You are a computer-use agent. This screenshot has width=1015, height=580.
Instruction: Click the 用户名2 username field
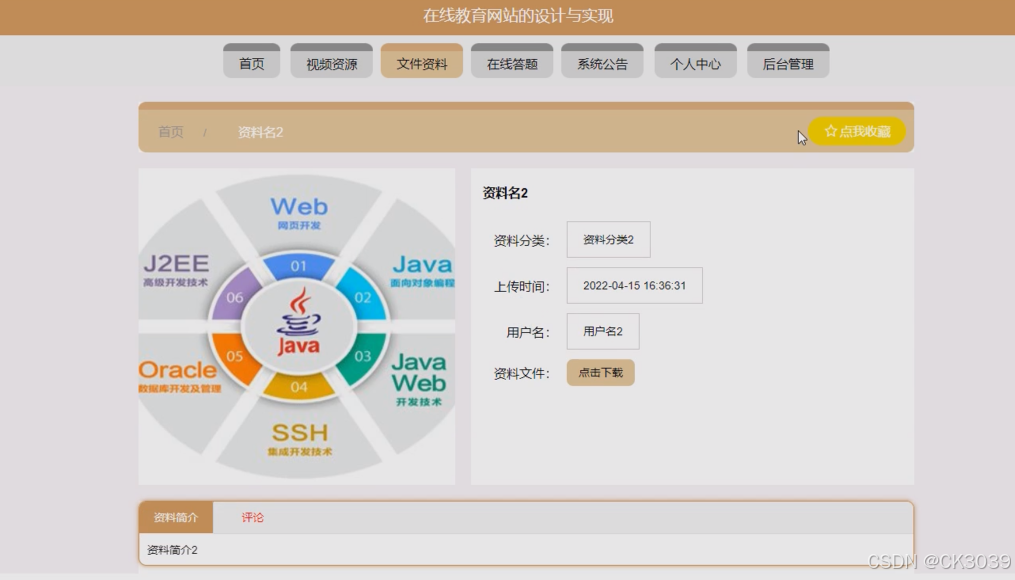click(603, 331)
